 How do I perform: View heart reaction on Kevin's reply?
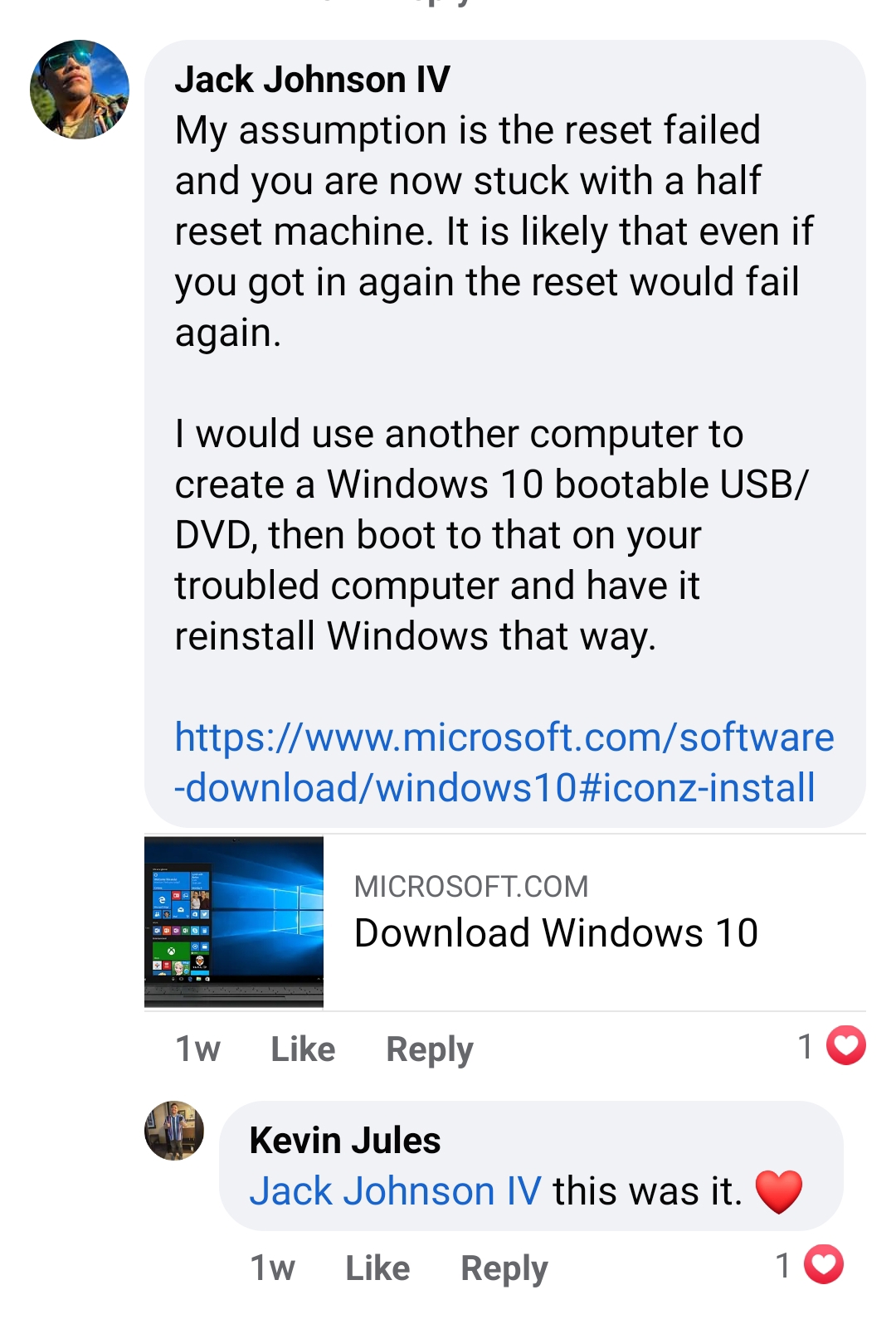point(824,1265)
